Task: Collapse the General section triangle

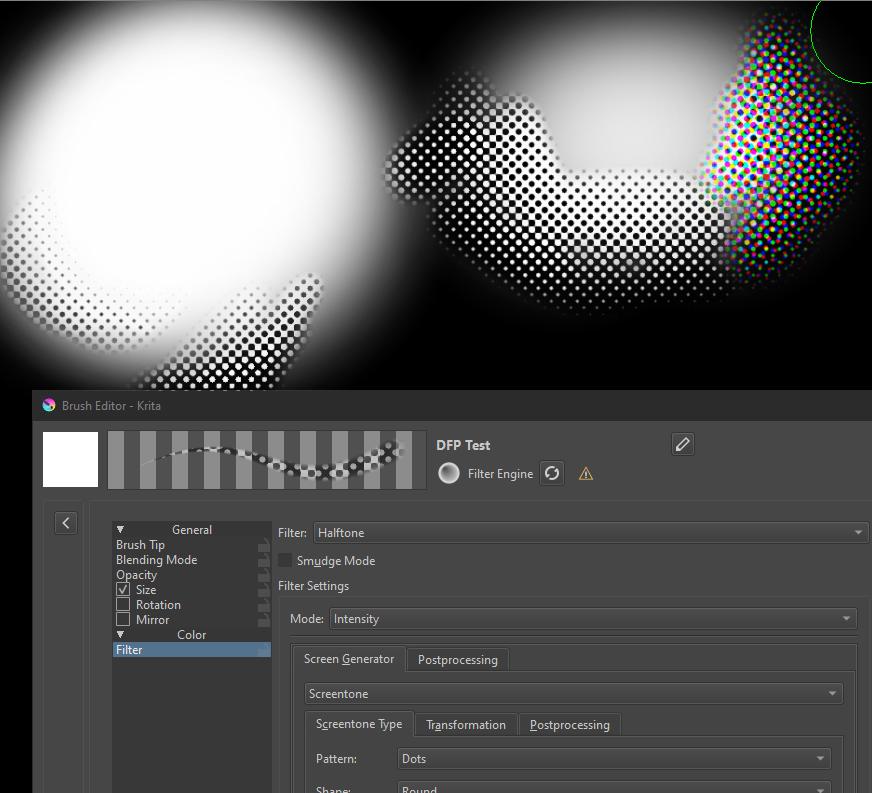Action: click(120, 530)
